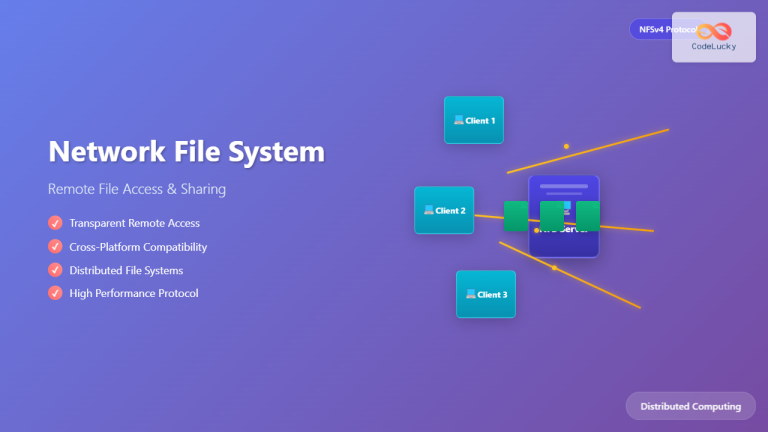Click the Remote File Access & Sharing subtitle
The width and height of the screenshot is (768, 432).
(x=137, y=189)
